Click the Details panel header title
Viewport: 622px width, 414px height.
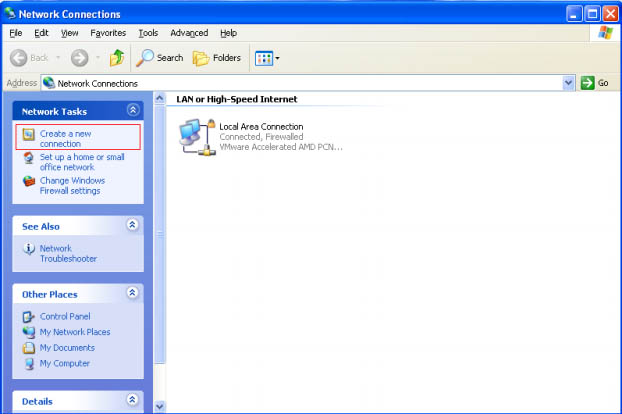[37, 402]
